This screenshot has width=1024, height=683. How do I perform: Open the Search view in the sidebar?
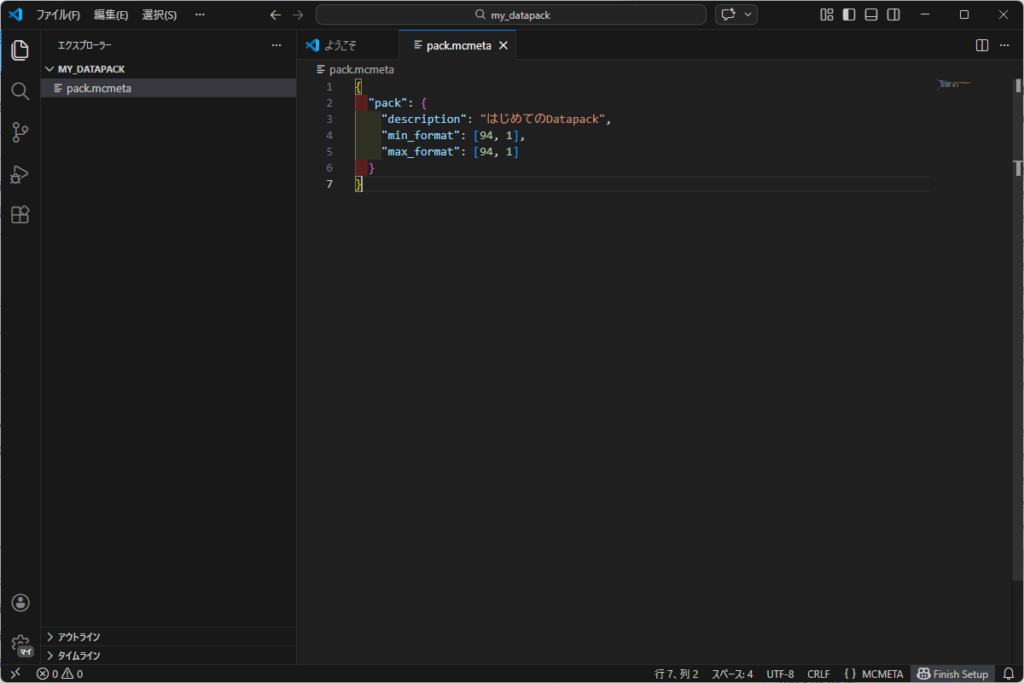tap(20, 90)
